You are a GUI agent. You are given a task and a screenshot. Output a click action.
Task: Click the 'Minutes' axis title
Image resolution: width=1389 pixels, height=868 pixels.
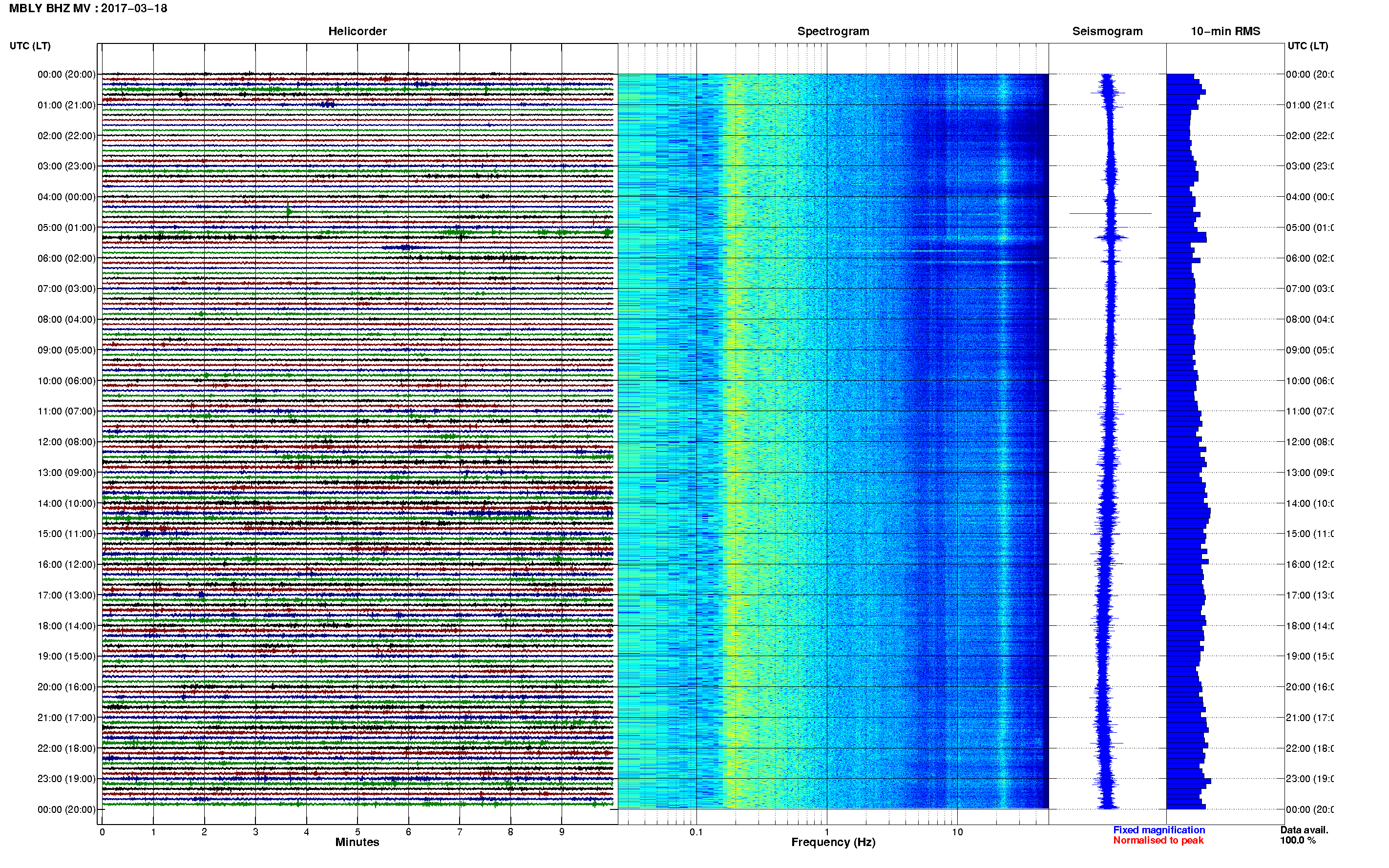click(x=357, y=842)
